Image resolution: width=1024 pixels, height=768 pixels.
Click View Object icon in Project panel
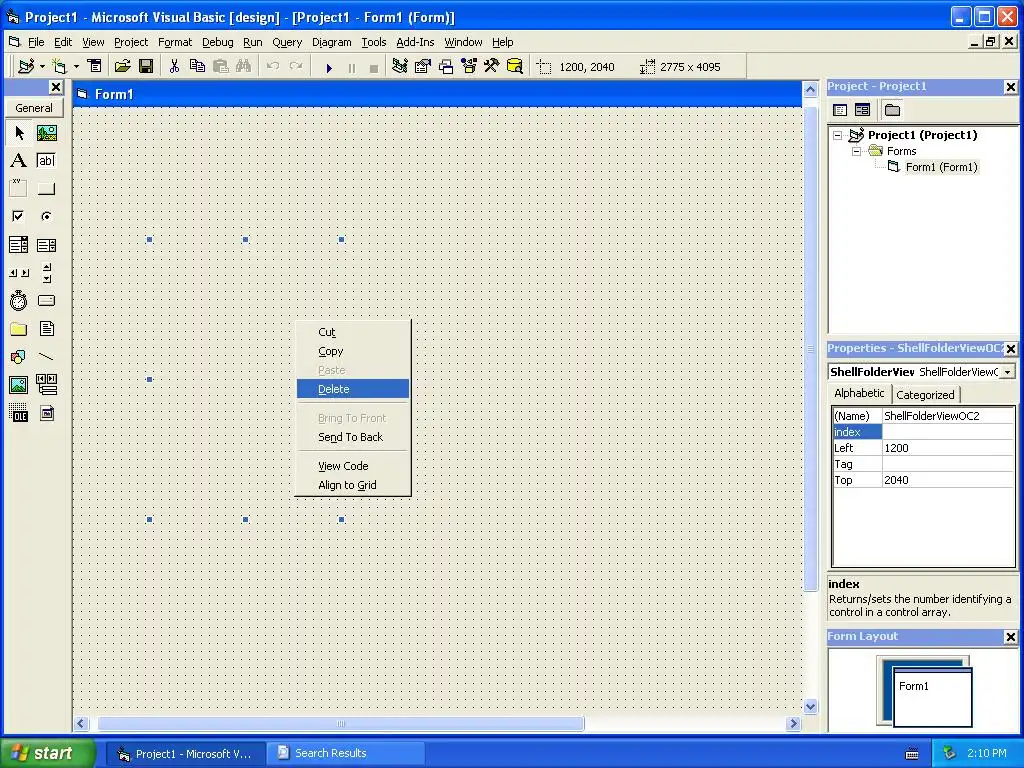pyautogui.click(x=863, y=110)
